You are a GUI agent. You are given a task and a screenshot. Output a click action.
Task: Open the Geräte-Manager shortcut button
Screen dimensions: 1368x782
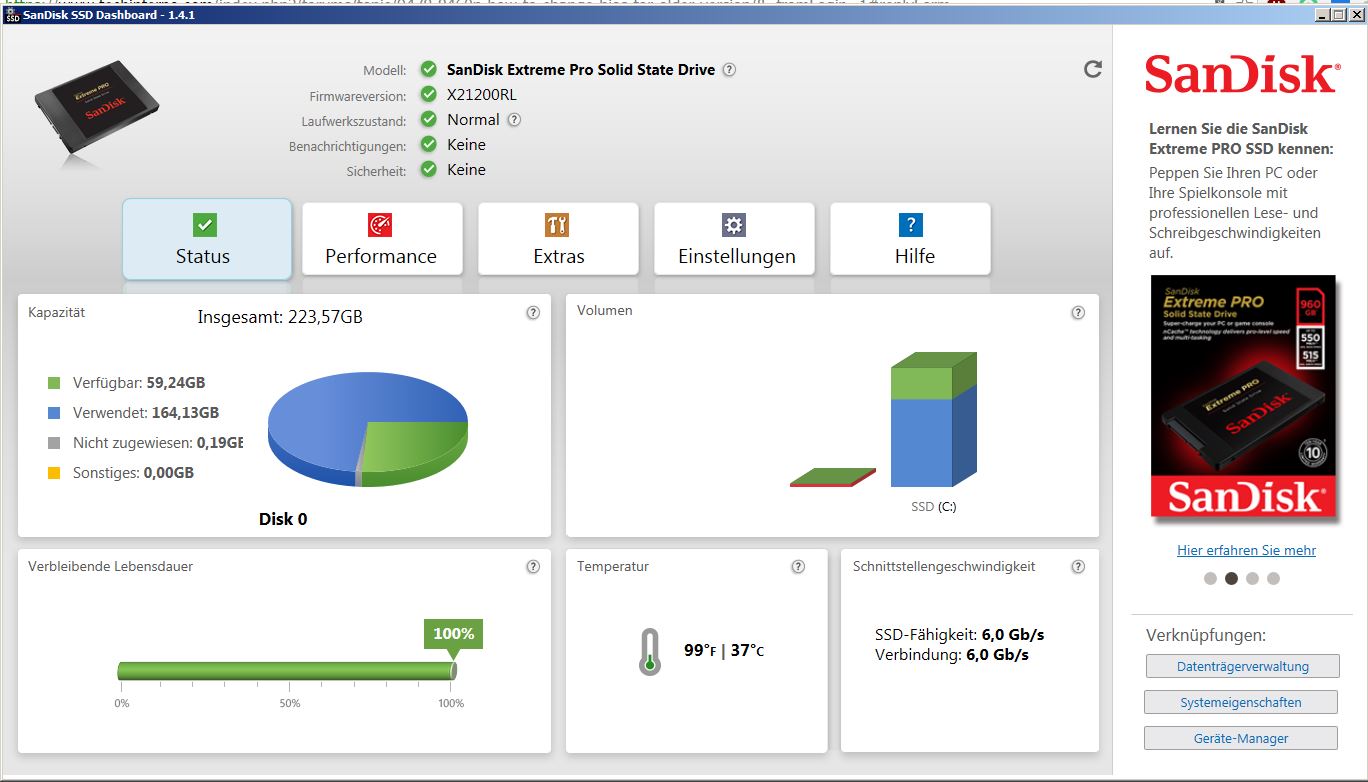pyautogui.click(x=1241, y=738)
